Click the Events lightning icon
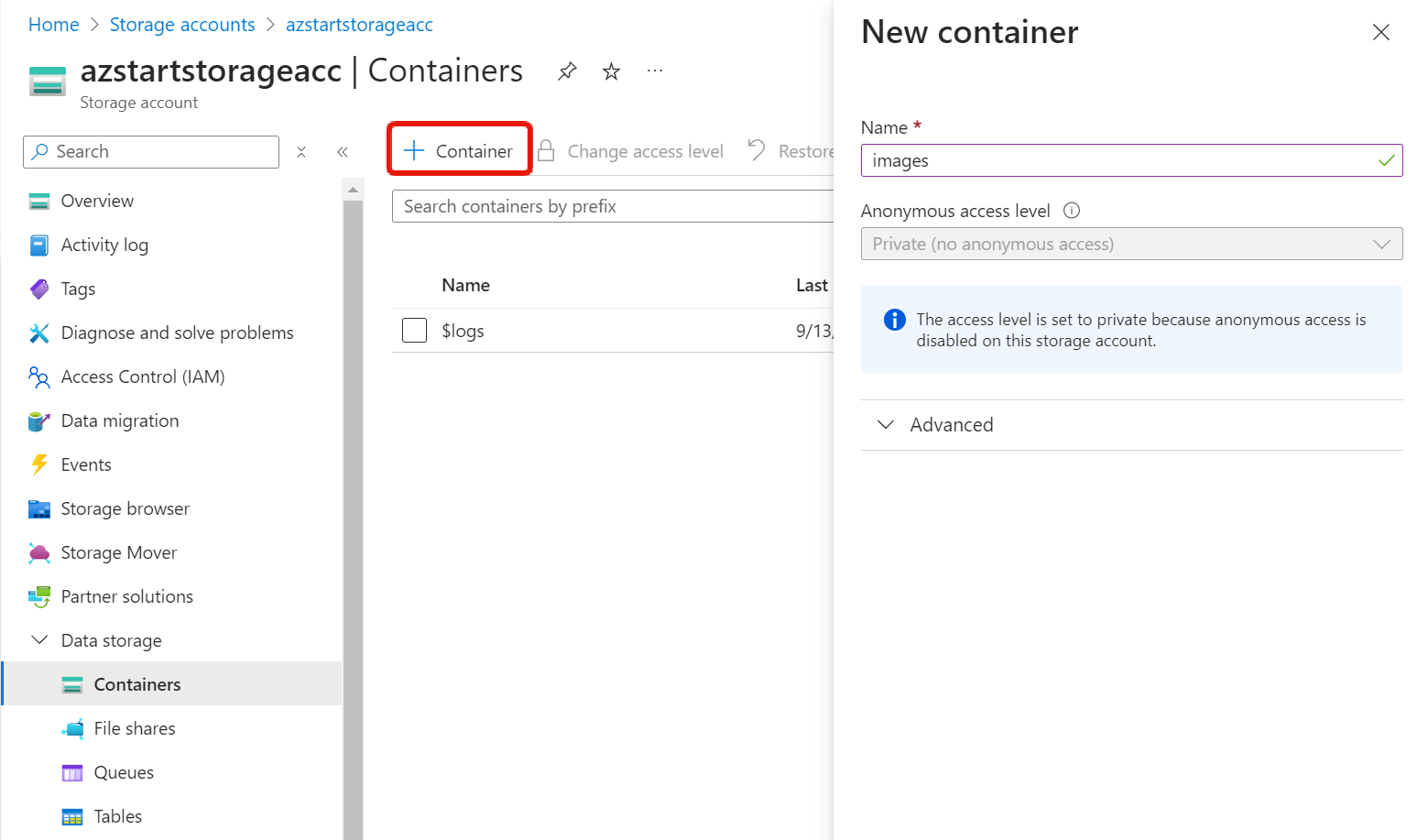This screenshot has width=1428, height=840. 39,465
